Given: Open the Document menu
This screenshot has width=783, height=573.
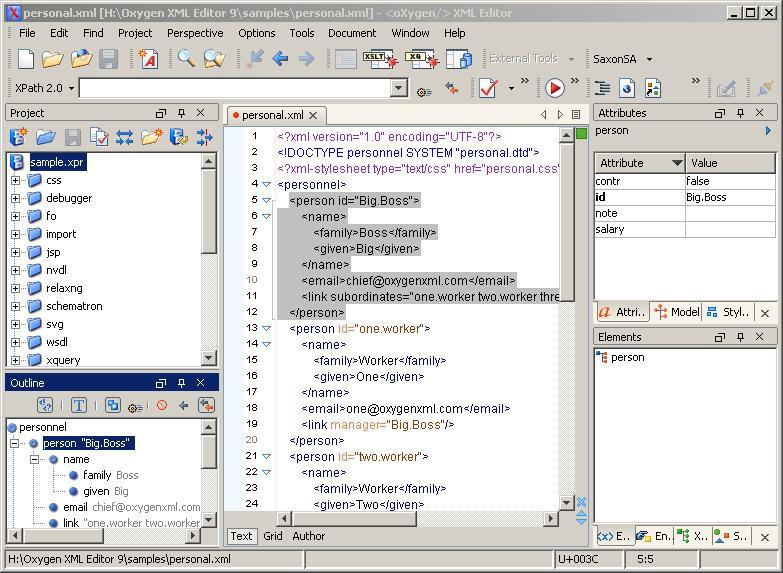Looking at the screenshot, I should [352, 33].
